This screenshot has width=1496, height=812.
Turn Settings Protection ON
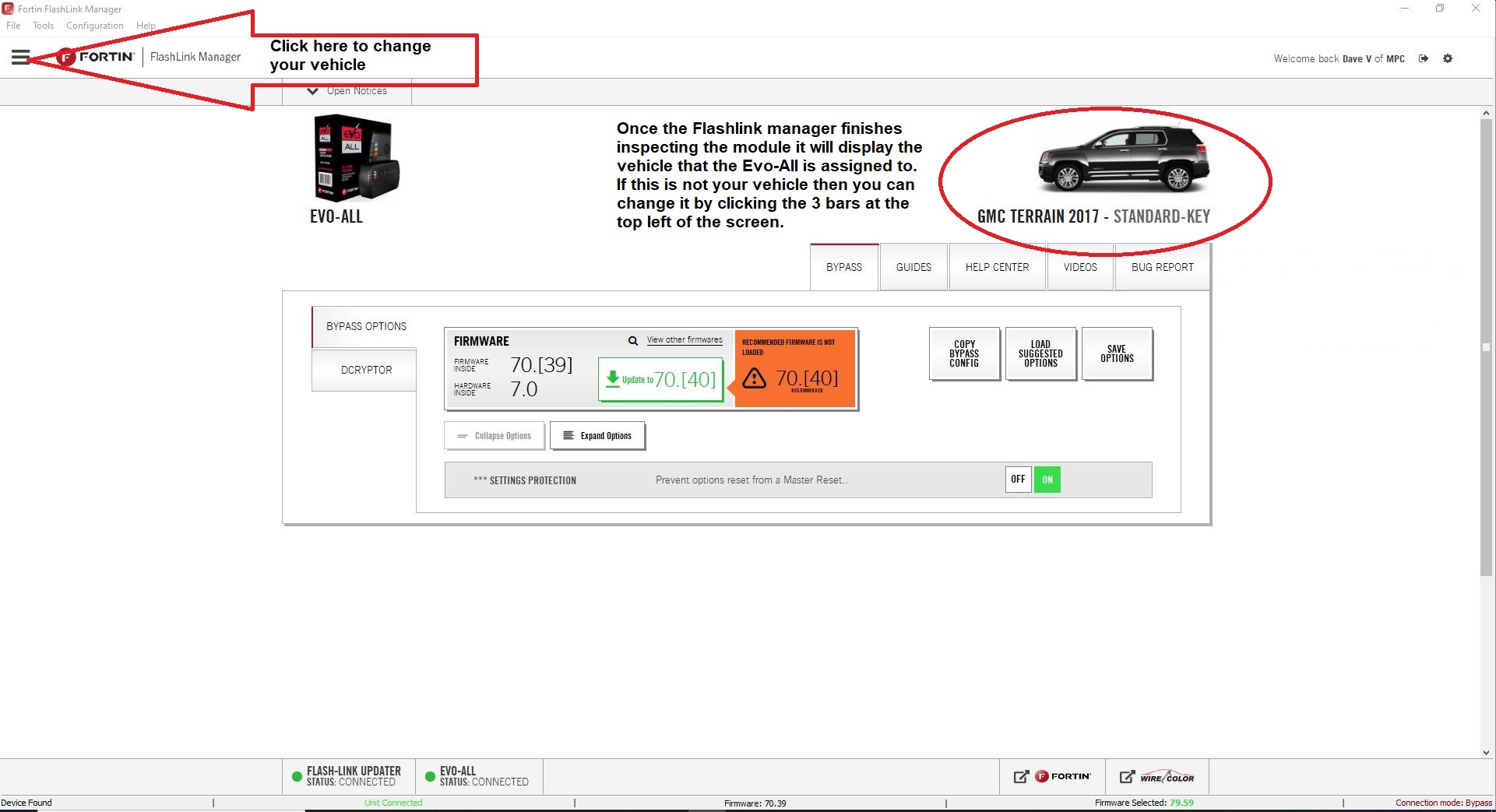tap(1047, 480)
